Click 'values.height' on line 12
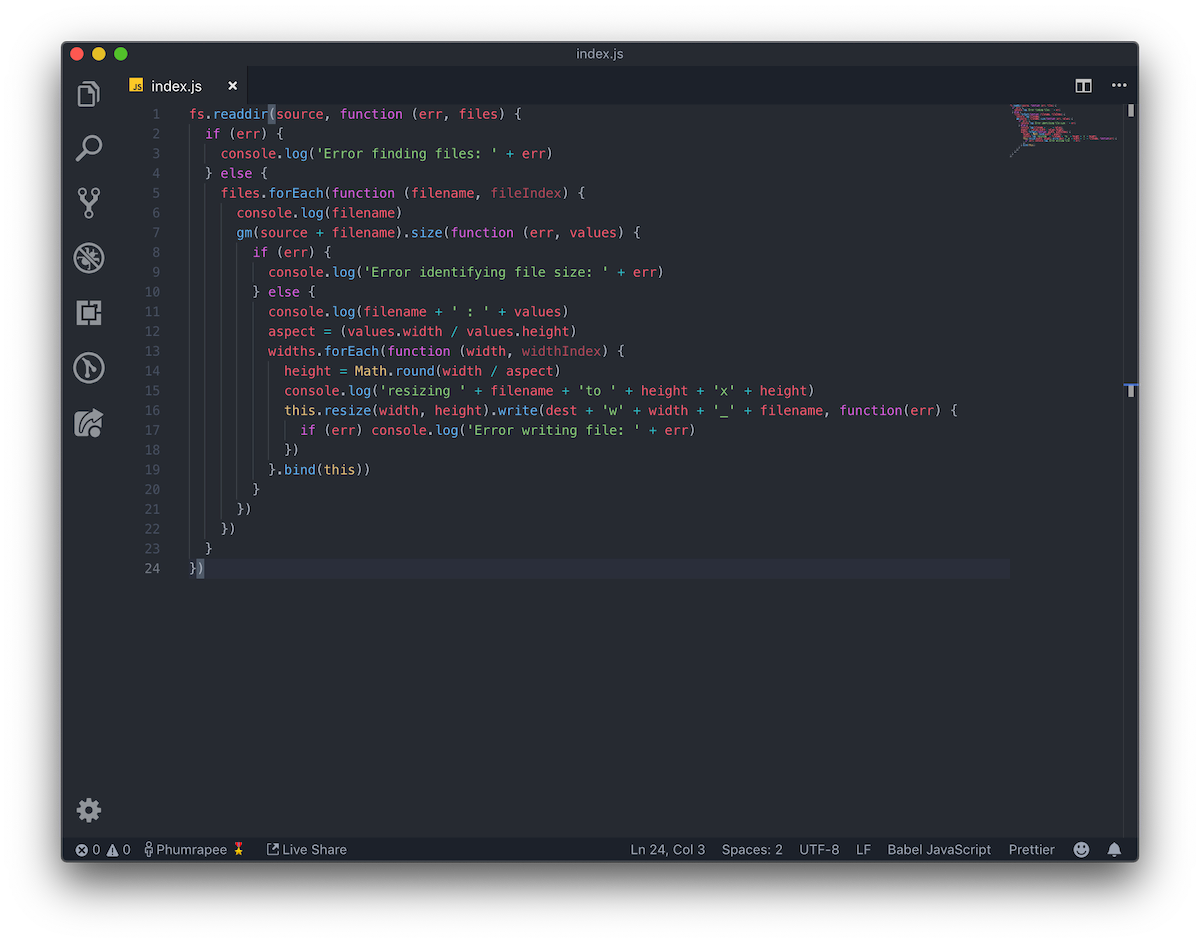This screenshot has height=943, width=1200. click(x=518, y=332)
